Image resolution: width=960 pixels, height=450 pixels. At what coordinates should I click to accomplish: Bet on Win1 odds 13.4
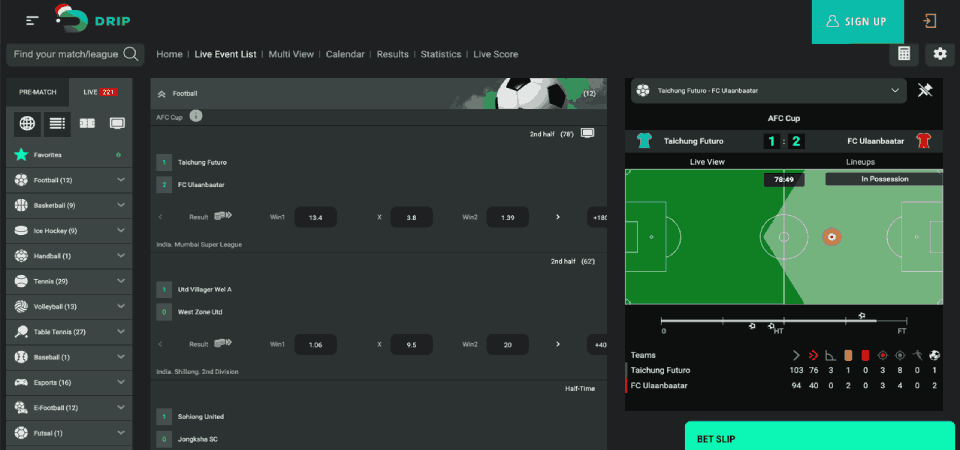316,217
